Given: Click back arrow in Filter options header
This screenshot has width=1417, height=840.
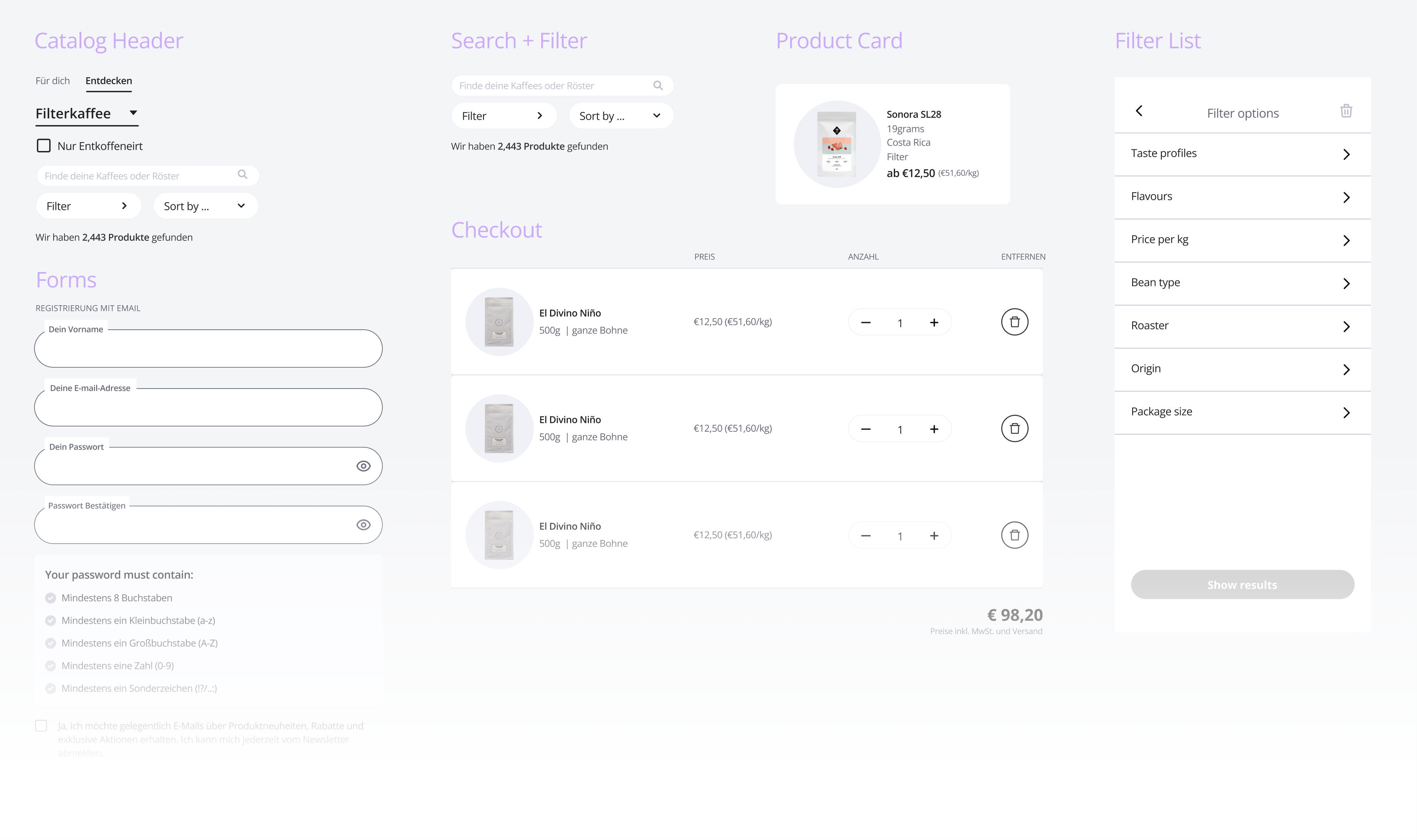Looking at the screenshot, I should [1139, 111].
